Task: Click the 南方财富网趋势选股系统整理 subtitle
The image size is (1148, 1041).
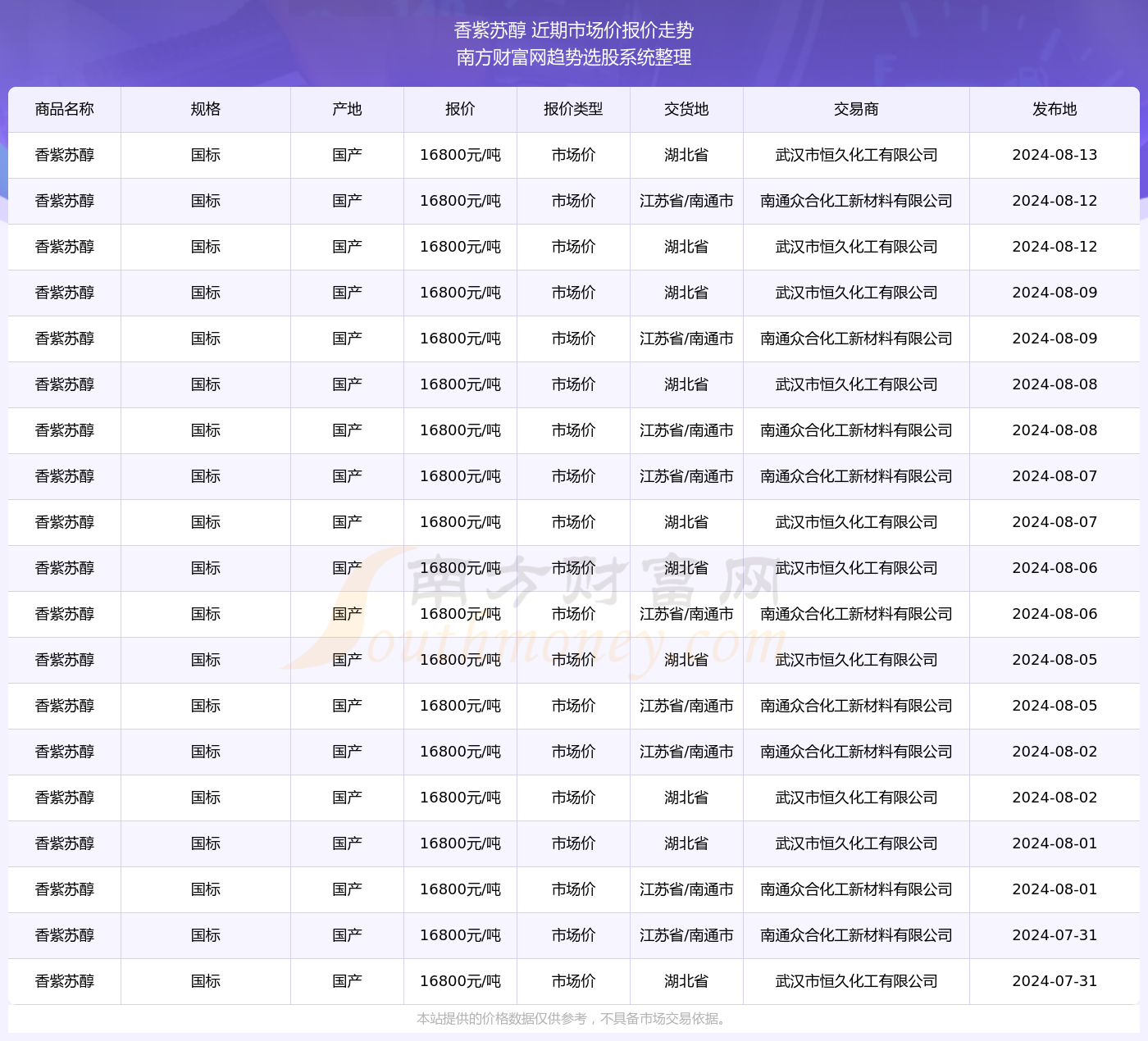Action: [x=573, y=59]
